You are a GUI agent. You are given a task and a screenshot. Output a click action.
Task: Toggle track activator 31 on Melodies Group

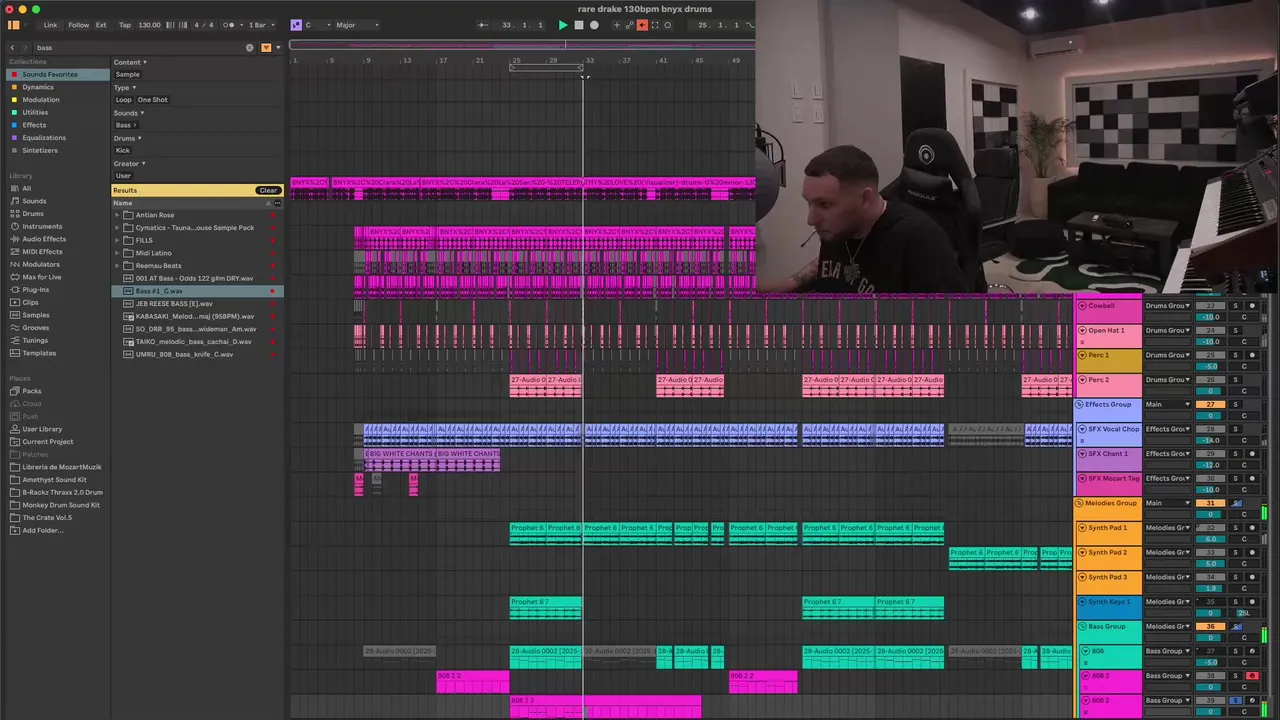[x=1210, y=504]
